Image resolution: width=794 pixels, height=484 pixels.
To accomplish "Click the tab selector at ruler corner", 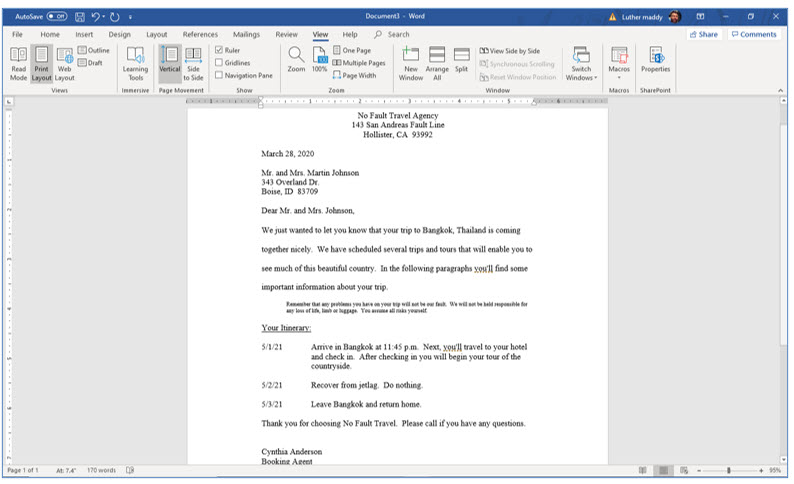I will (9, 101).
